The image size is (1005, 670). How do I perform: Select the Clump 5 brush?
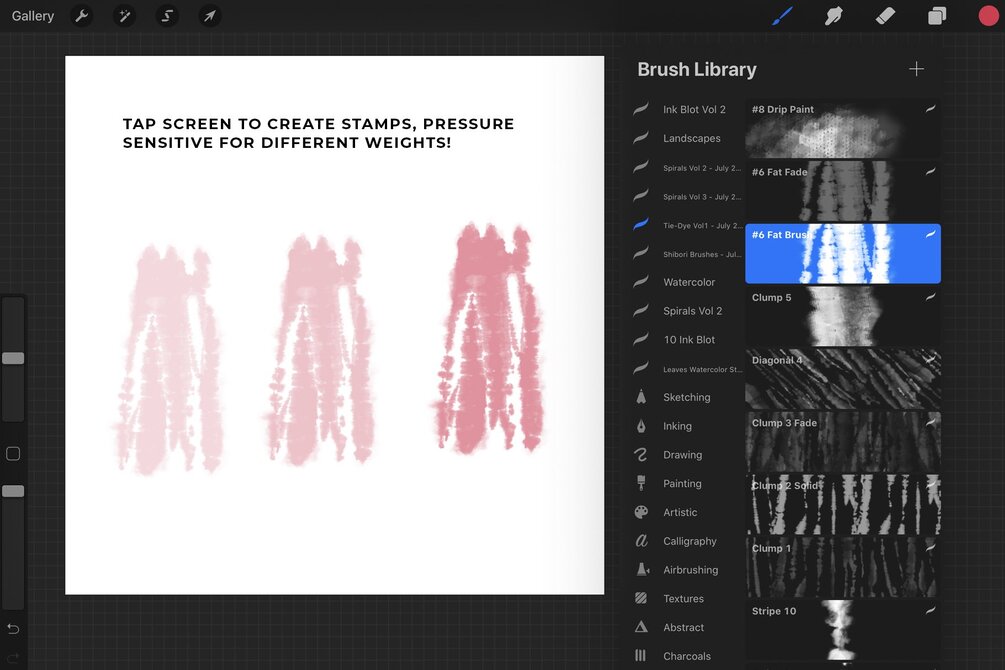[x=843, y=317]
